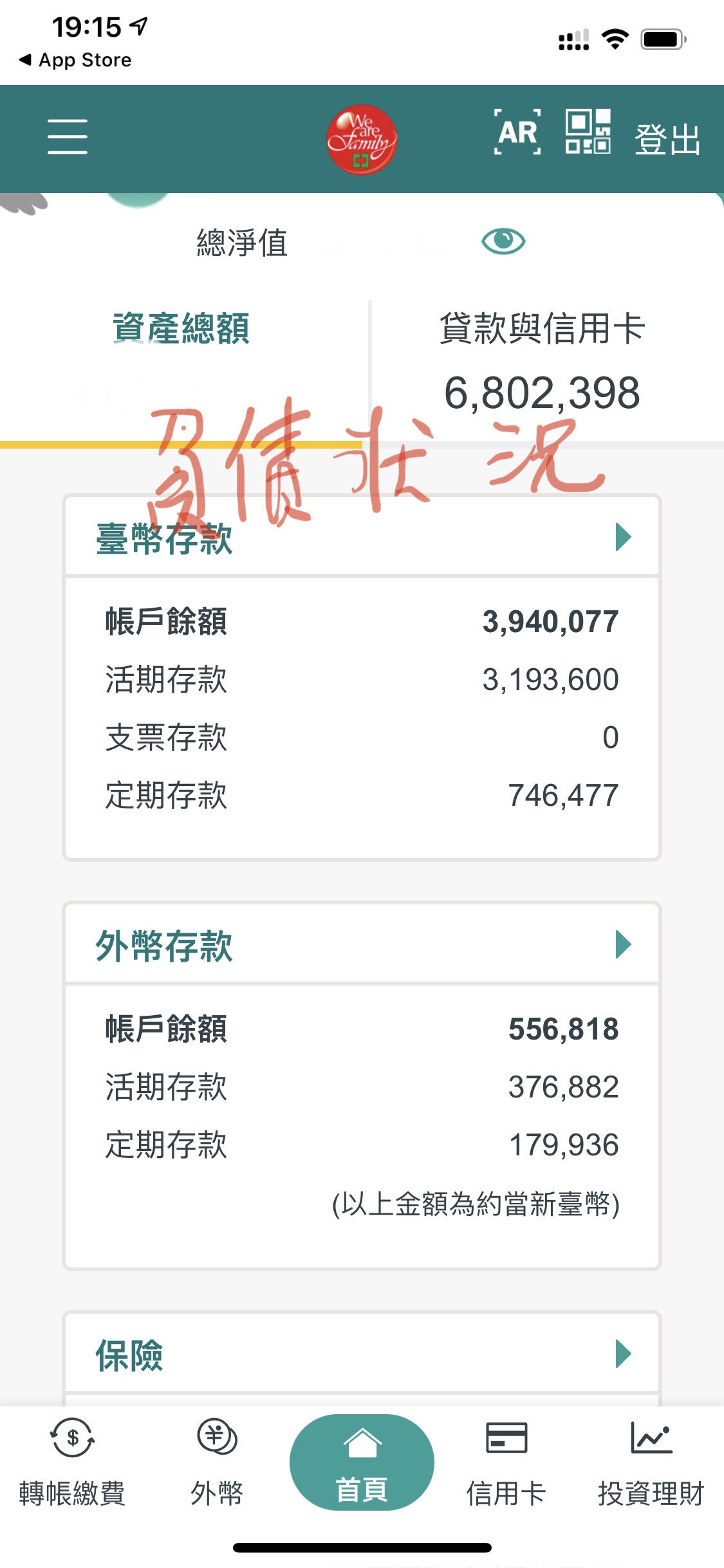Tap the 外幣存款 heading
This screenshot has width=724, height=1568.
click(x=164, y=946)
